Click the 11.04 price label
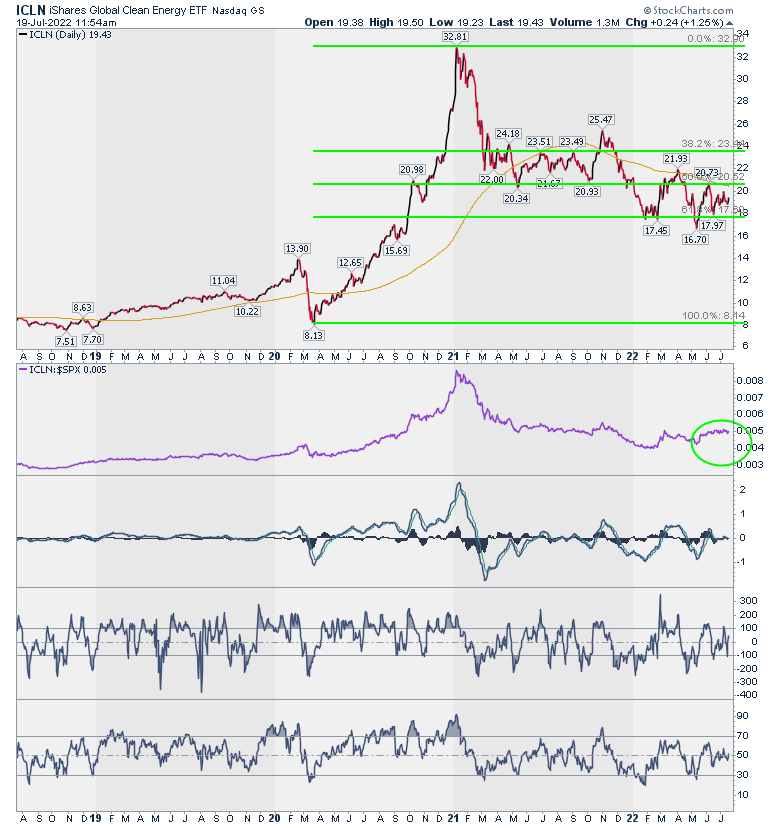This screenshot has height=828, width=780. 223,280
